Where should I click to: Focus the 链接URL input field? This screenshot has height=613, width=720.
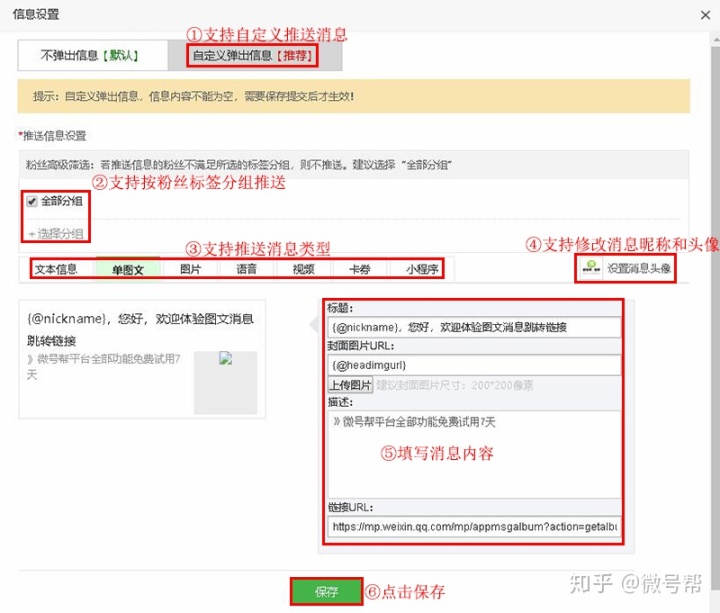[x=474, y=527]
